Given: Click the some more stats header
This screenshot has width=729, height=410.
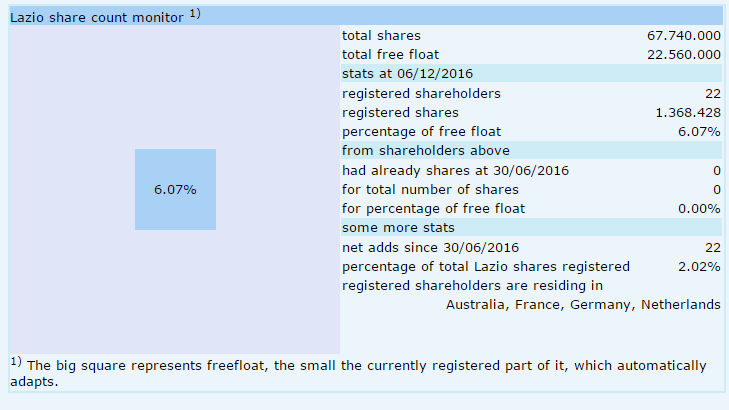Looking at the screenshot, I should pyautogui.click(x=392, y=227).
